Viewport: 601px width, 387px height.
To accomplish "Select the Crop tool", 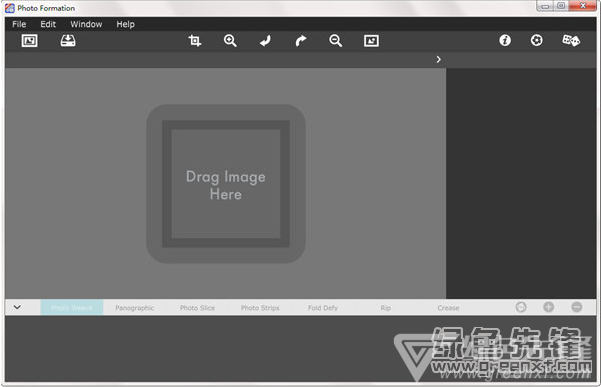I will click(x=195, y=41).
